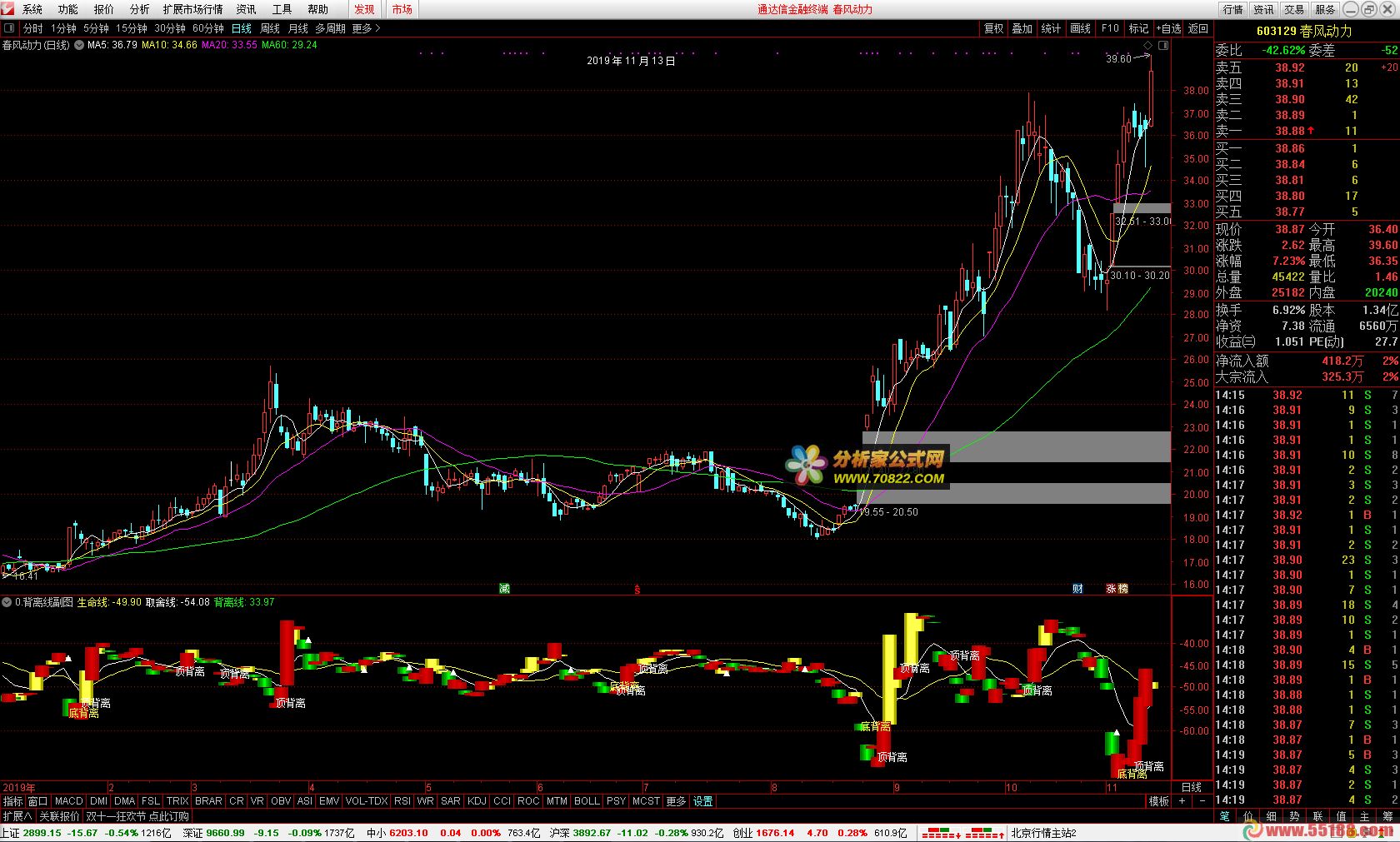Switch sub-chart indicator to MACD
This screenshot has width=1400, height=842.
[69, 801]
